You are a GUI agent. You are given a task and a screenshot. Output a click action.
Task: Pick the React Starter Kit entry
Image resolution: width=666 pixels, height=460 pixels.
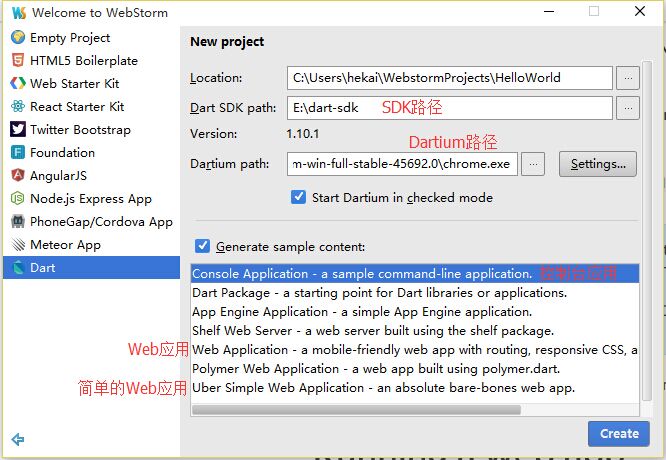tap(91, 106)
